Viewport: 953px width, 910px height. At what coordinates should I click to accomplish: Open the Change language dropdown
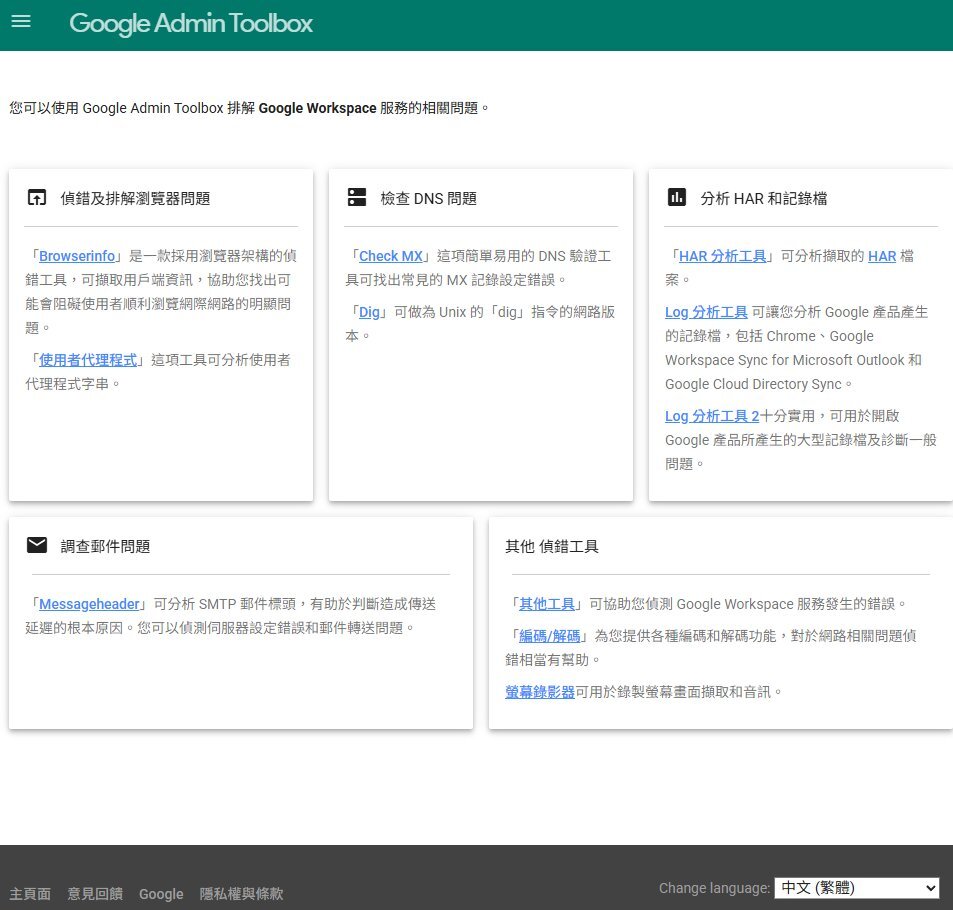(857, 888)
